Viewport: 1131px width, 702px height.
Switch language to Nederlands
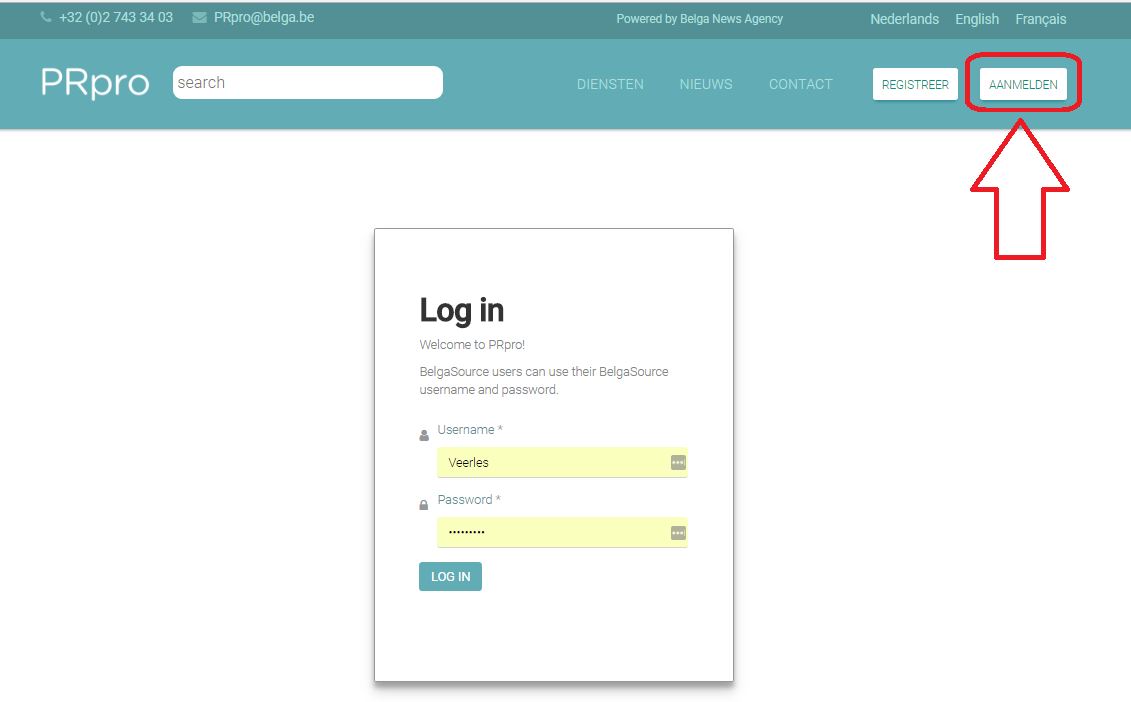[904, 19]
